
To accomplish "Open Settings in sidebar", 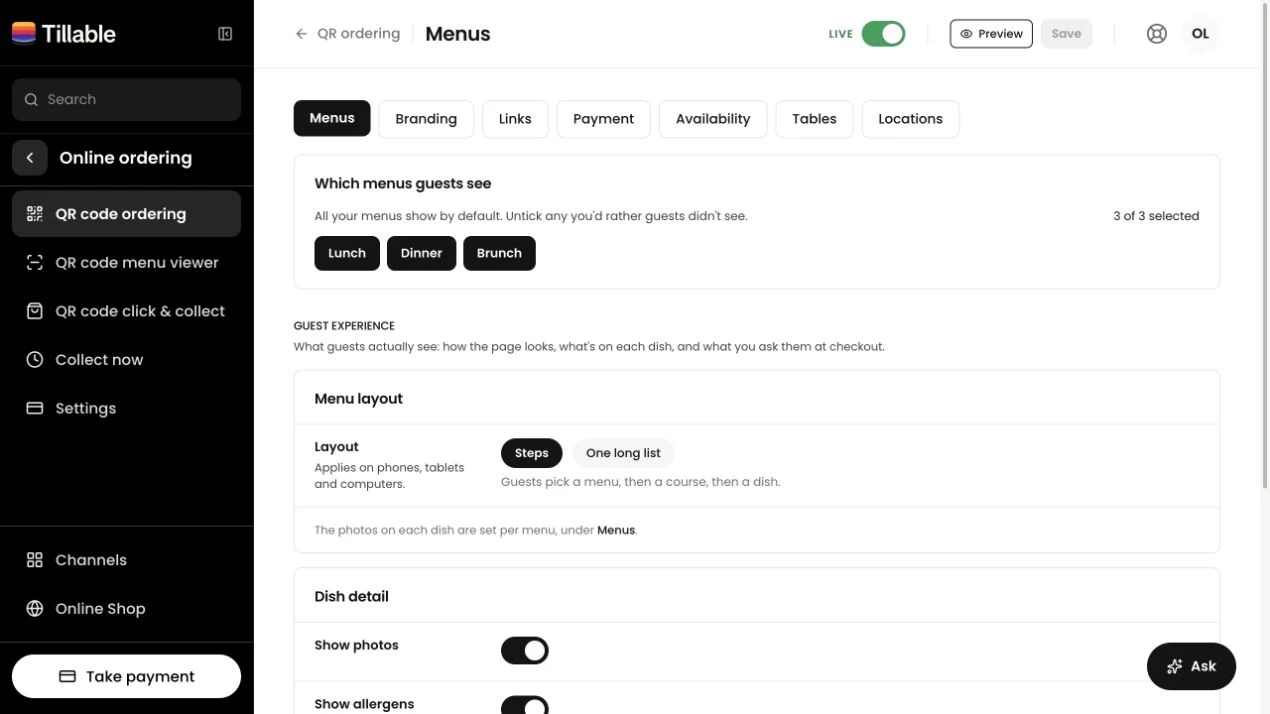I will point(127,408).
